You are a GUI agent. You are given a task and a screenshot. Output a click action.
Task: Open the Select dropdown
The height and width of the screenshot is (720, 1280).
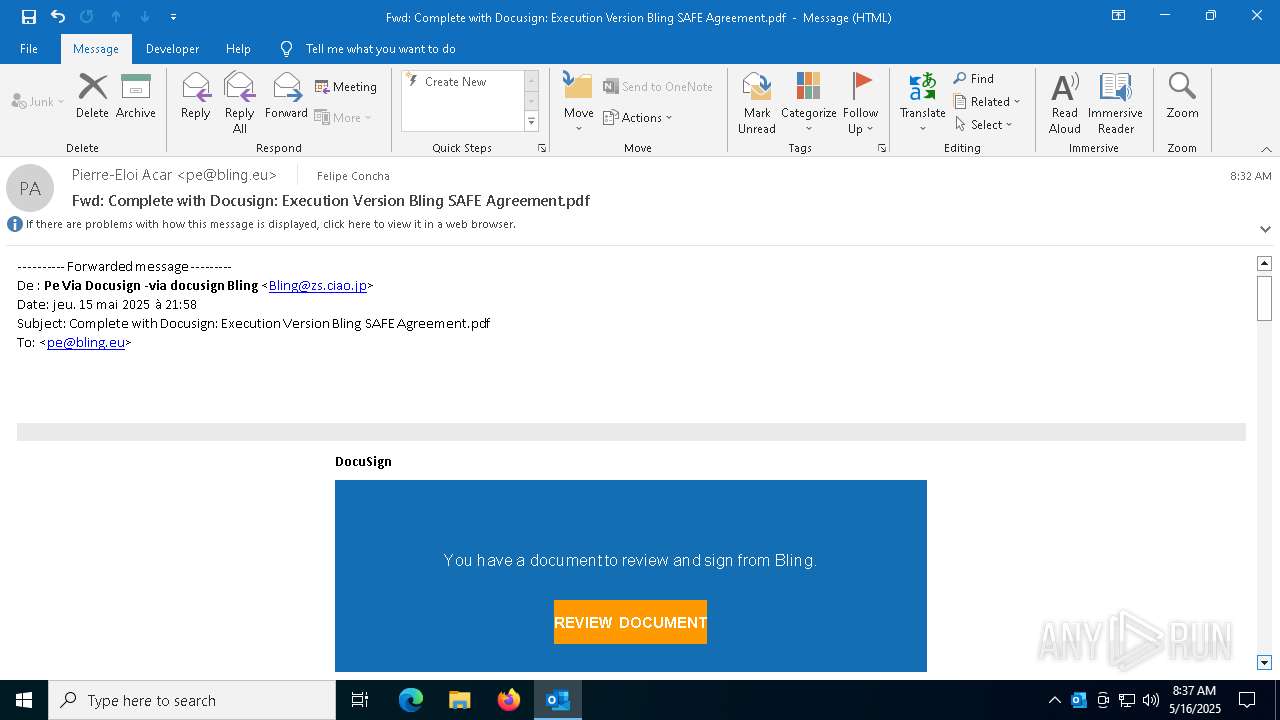point(984,124)
